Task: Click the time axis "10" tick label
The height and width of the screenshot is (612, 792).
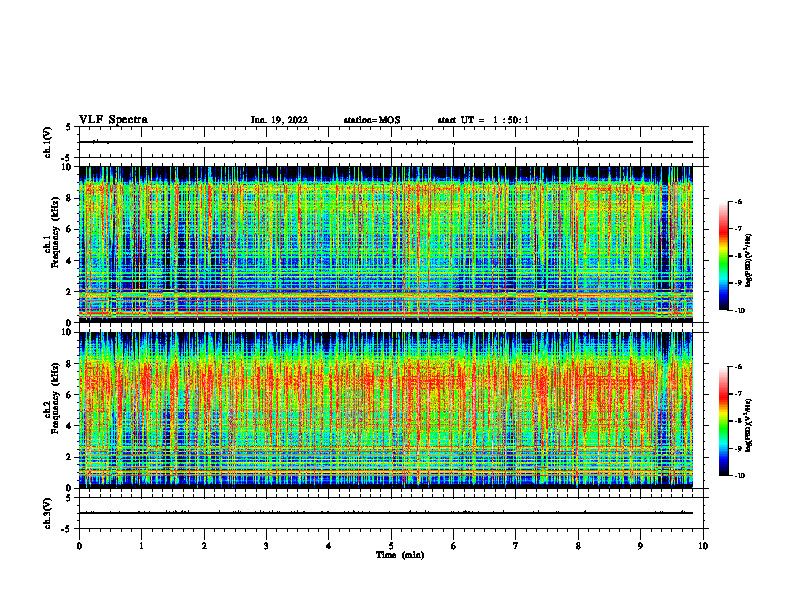Action: (x=703, y=546)
